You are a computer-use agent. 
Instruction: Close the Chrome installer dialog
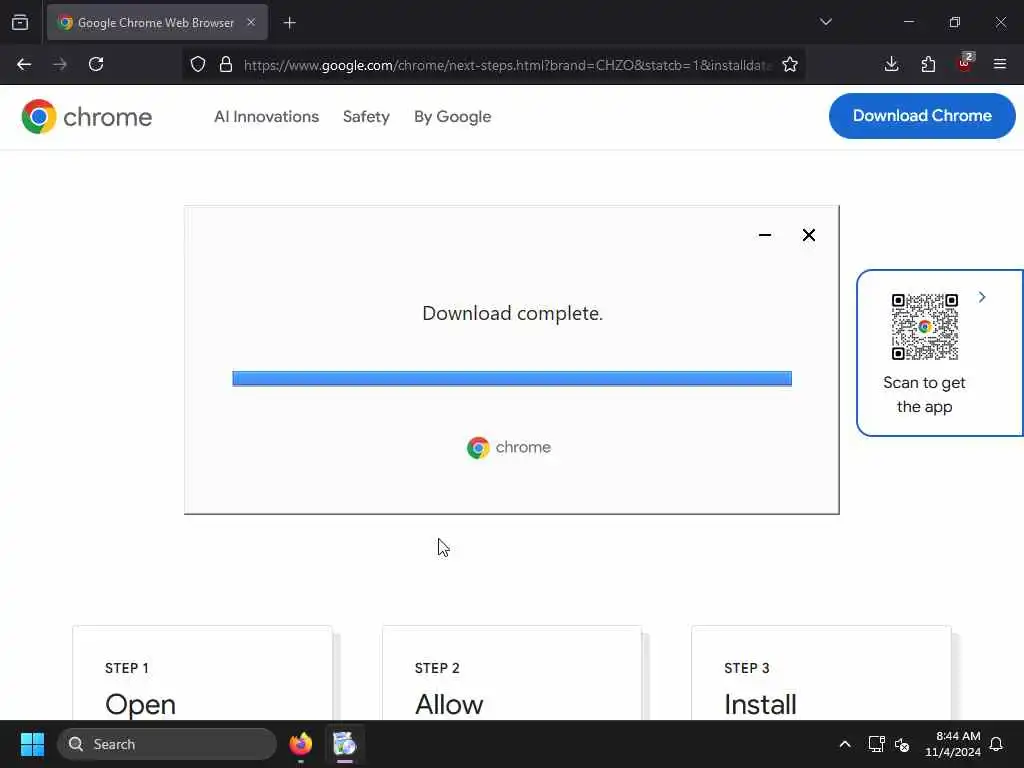pos(808,235)
